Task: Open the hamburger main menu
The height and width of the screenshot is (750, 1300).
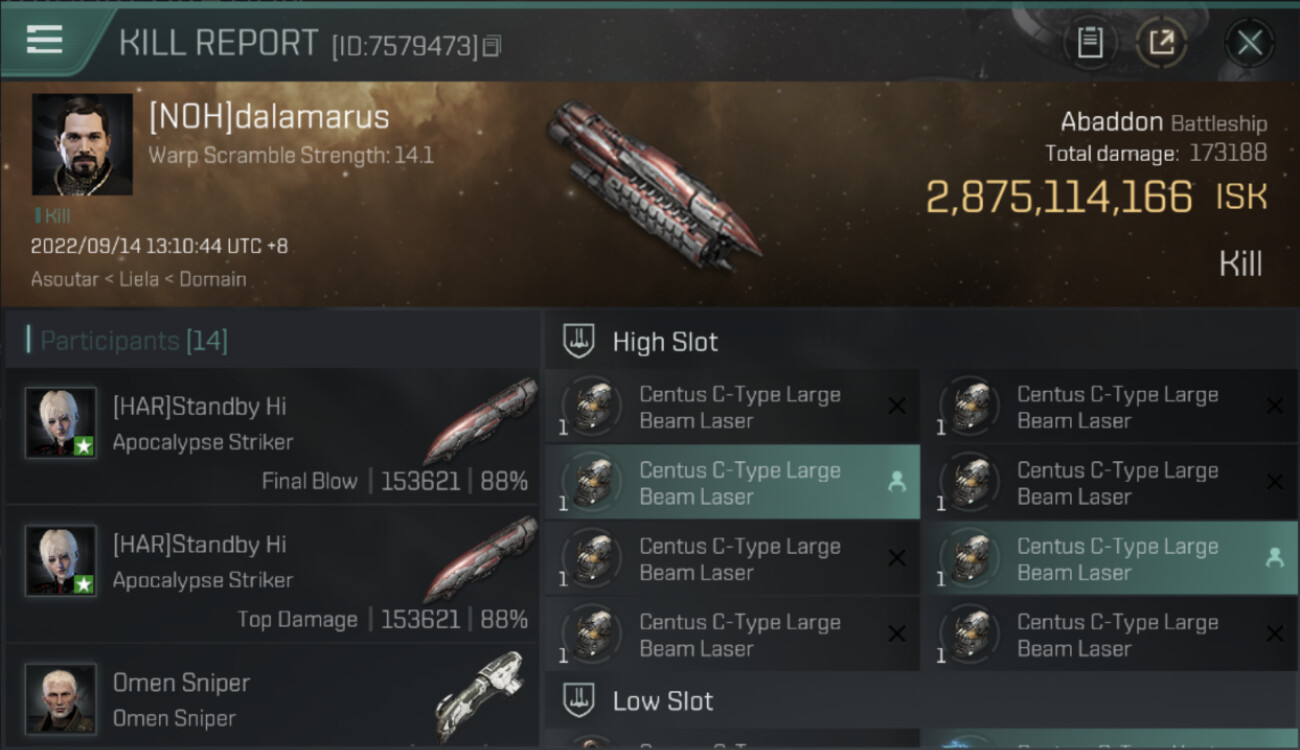Action: [45, 40]
